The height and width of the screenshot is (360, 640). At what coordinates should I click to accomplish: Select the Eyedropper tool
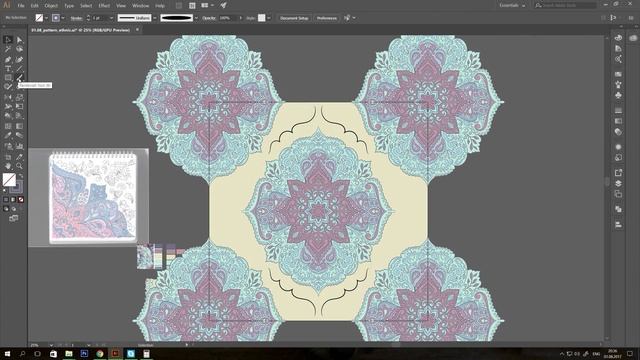pos(8,136)
